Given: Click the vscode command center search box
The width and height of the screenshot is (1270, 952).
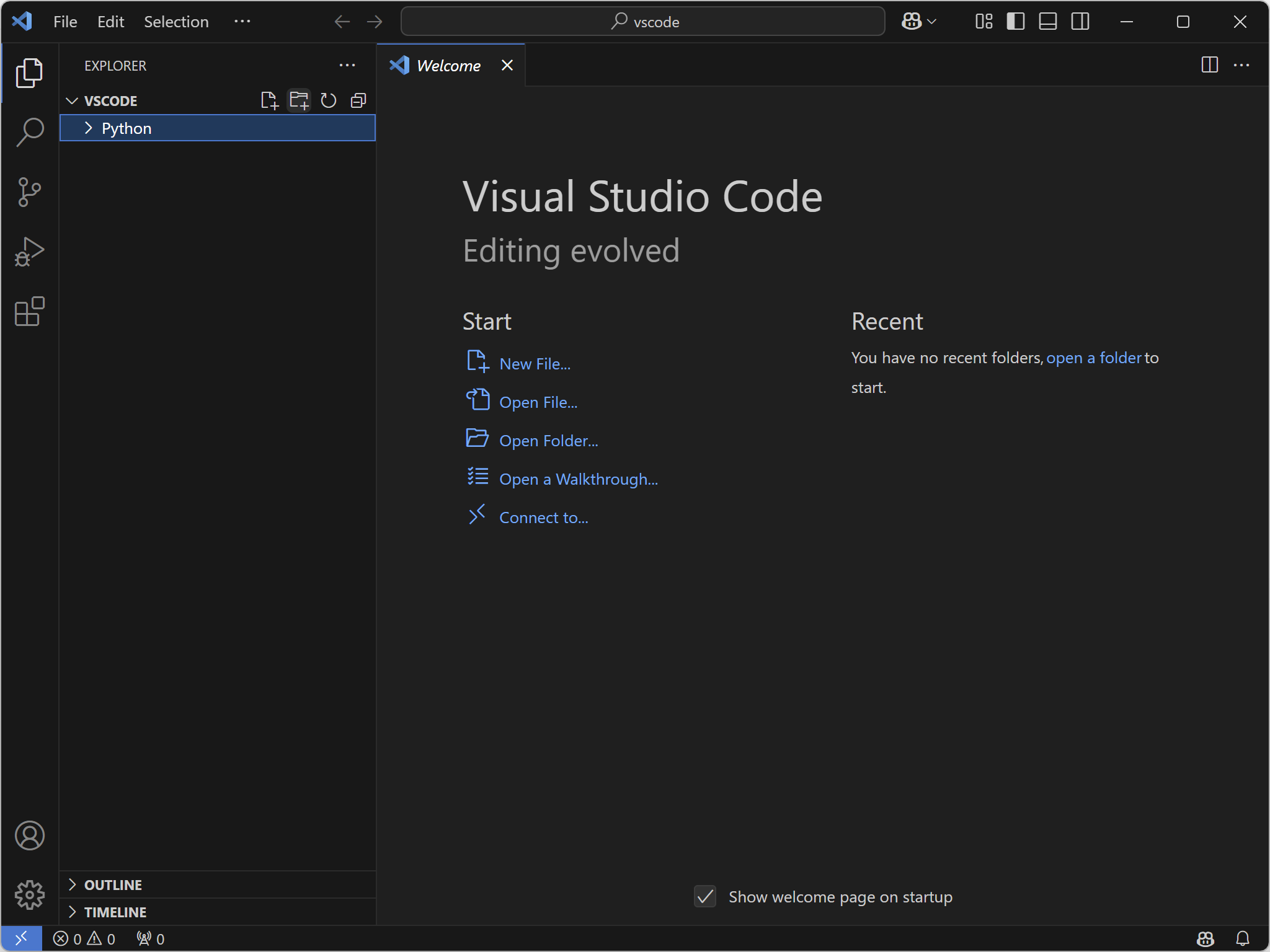Looking at the screenshot, I should 642,22.
